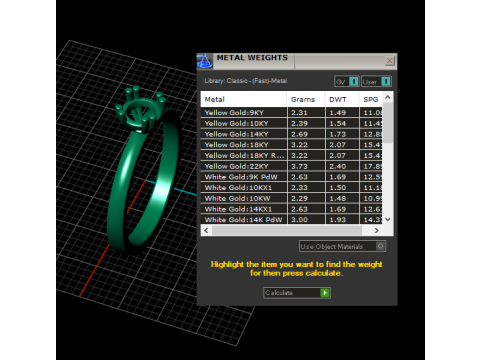This screenshot has width=480, height=360.
Task: Sort by the Metal column header
Action: (244, 99)
